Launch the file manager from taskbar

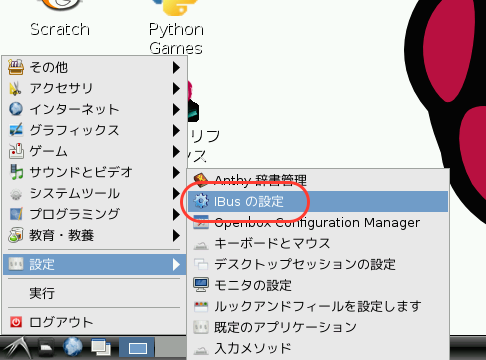click(x=46, y=348)
